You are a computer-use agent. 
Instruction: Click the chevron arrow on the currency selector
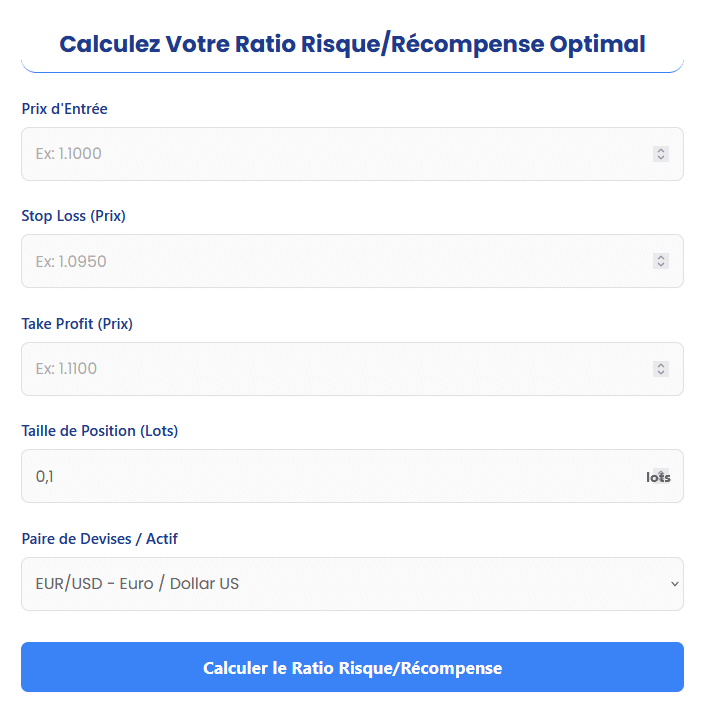tap(675, 584)
